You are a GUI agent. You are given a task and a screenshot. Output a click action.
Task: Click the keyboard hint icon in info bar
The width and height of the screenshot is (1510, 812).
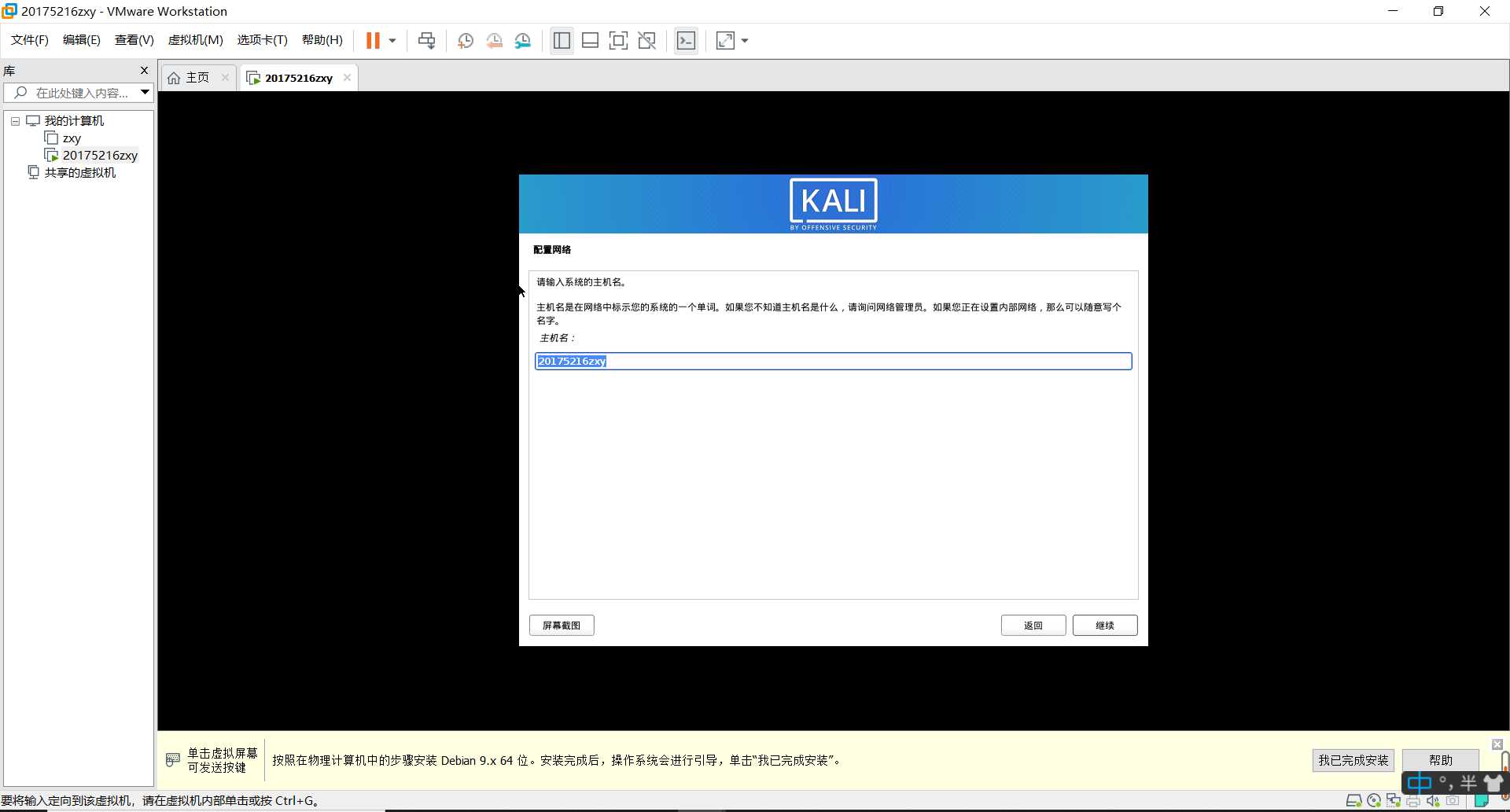[173, 760]
